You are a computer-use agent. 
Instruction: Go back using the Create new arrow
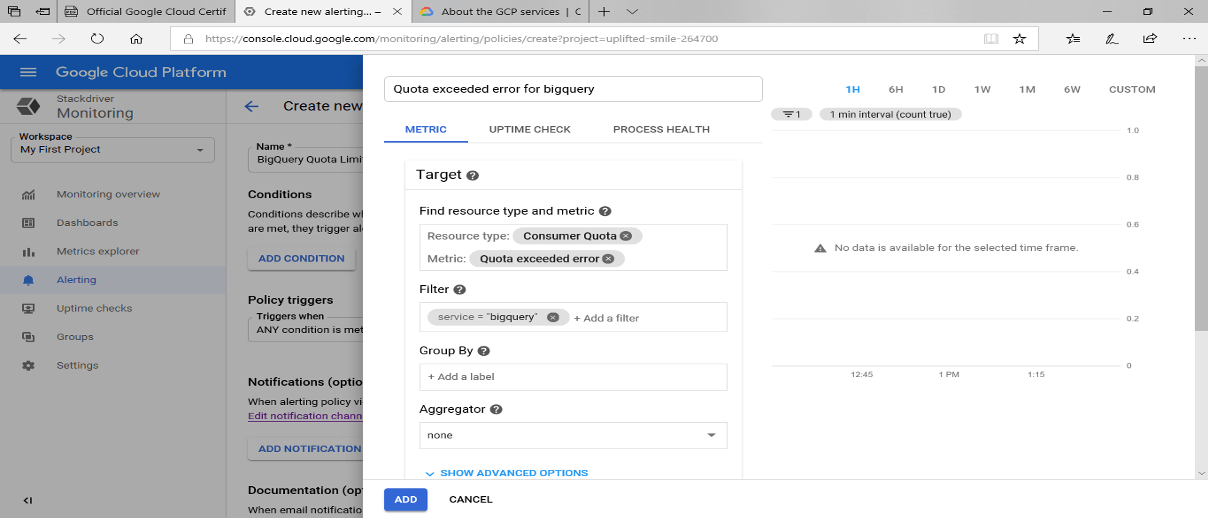(x=252, y=106)
